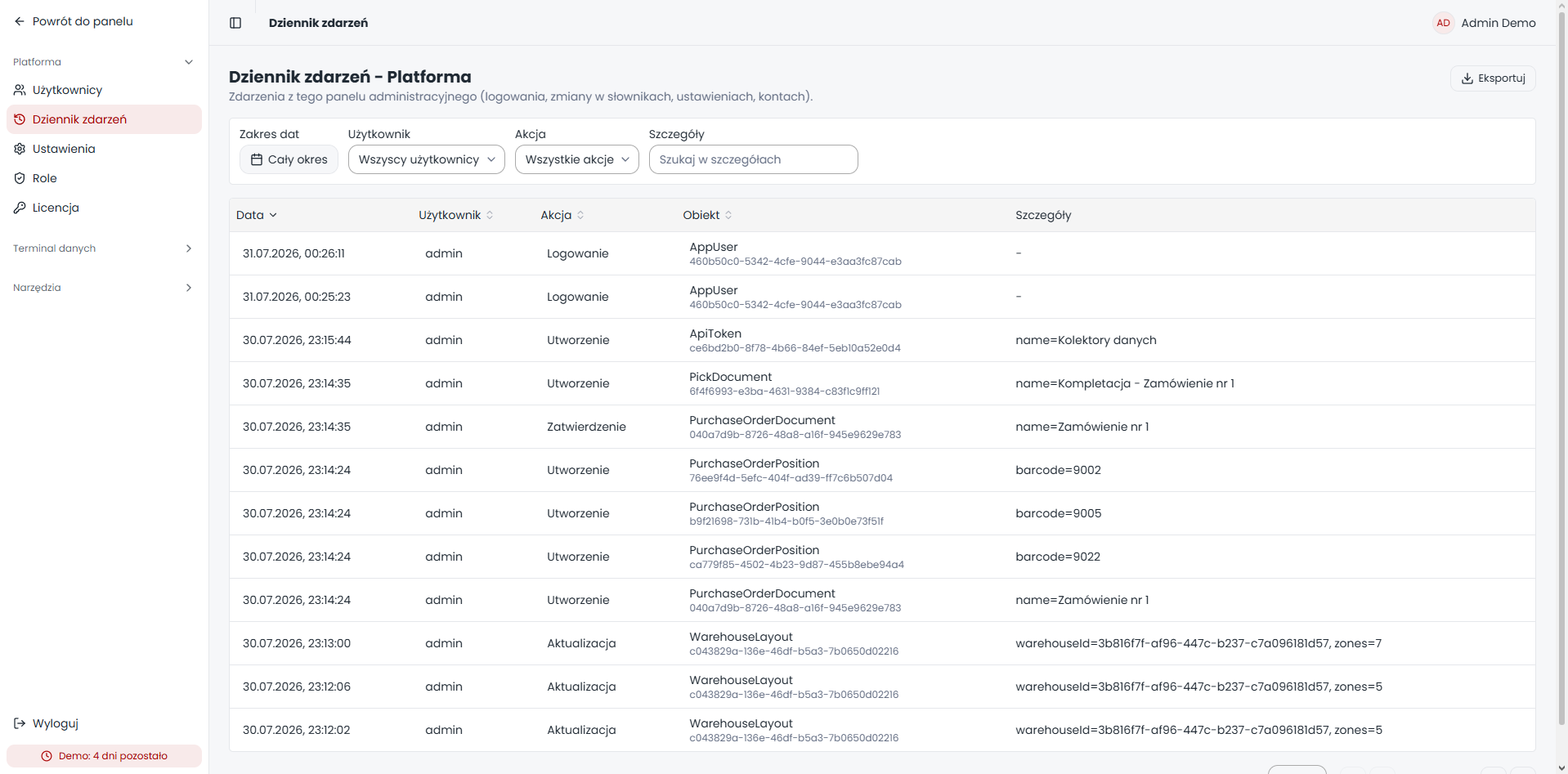Click the Dziennik zdarzeń breadcrumb title
Image resolution: width=1568 pixels, height=774 pixels.
(x=318, y=23)
